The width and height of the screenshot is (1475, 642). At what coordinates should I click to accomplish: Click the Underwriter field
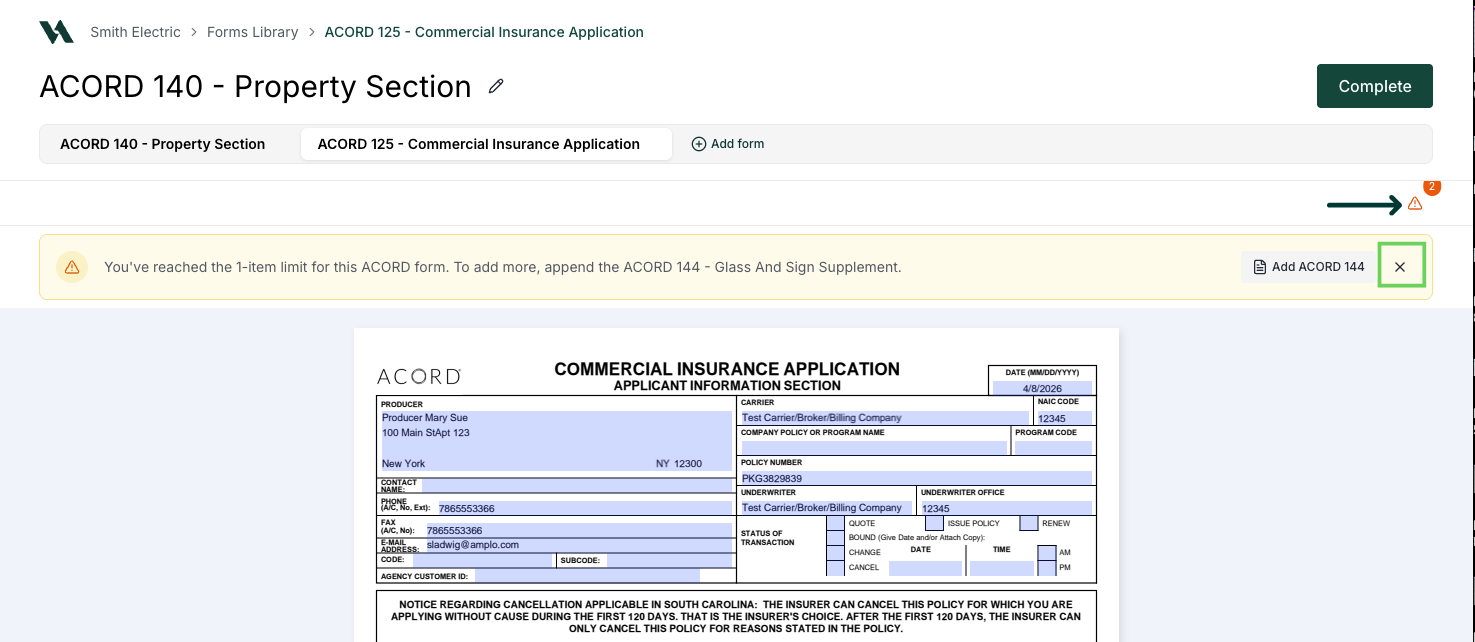click(x=826, y=508)
